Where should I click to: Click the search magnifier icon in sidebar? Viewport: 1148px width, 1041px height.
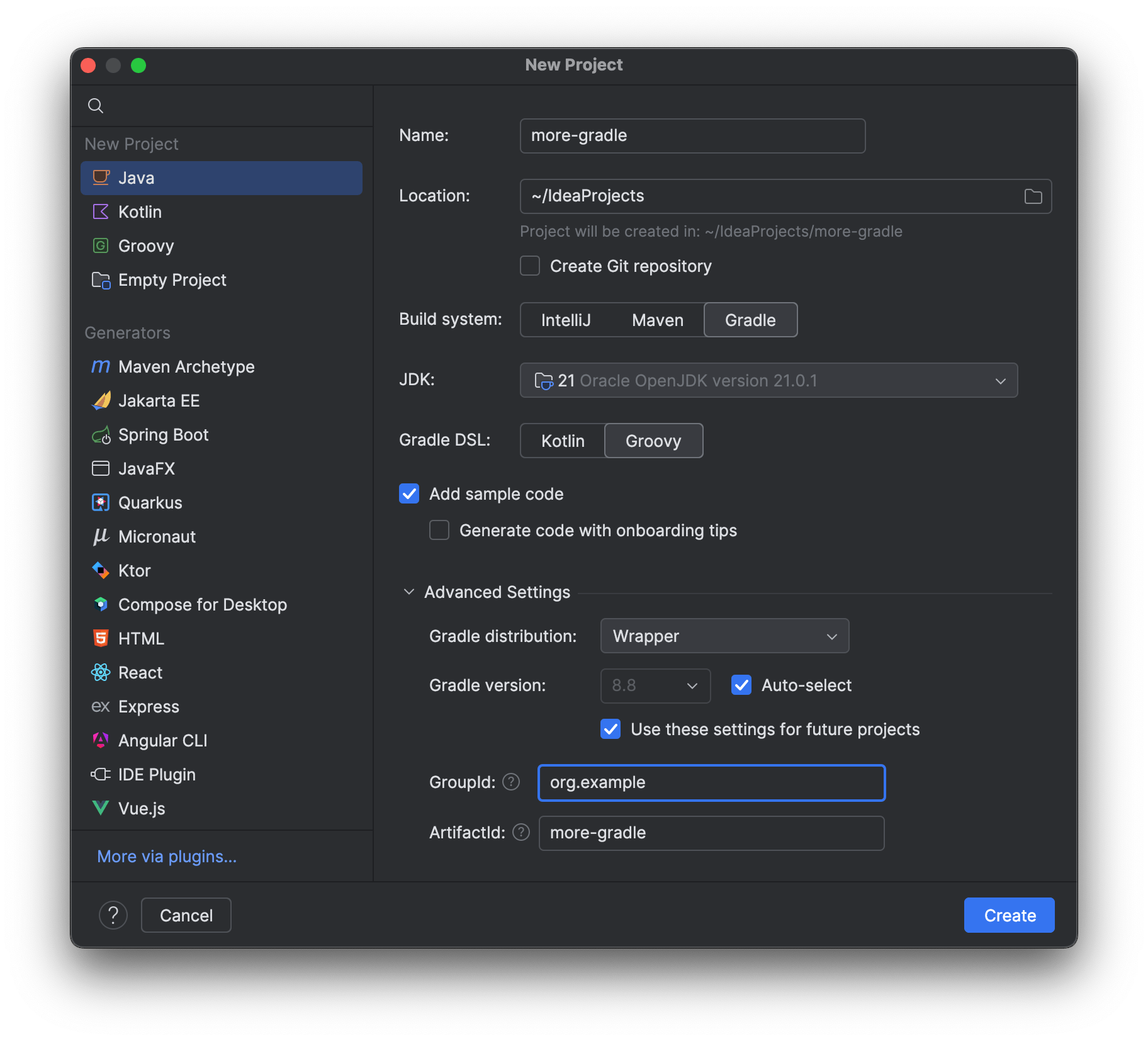pyautogui.click(x=96, y=106)
